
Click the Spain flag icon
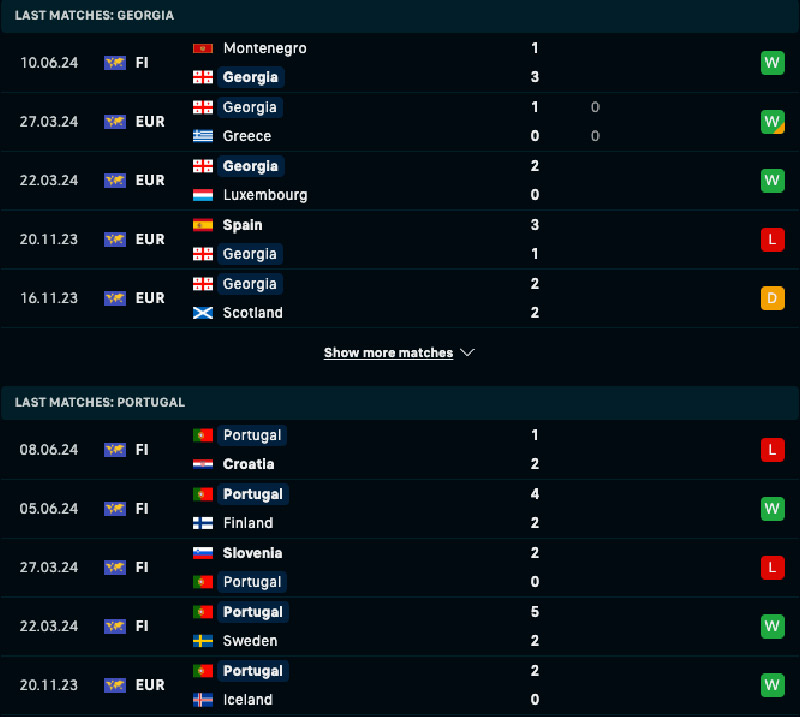pos(202,225)
